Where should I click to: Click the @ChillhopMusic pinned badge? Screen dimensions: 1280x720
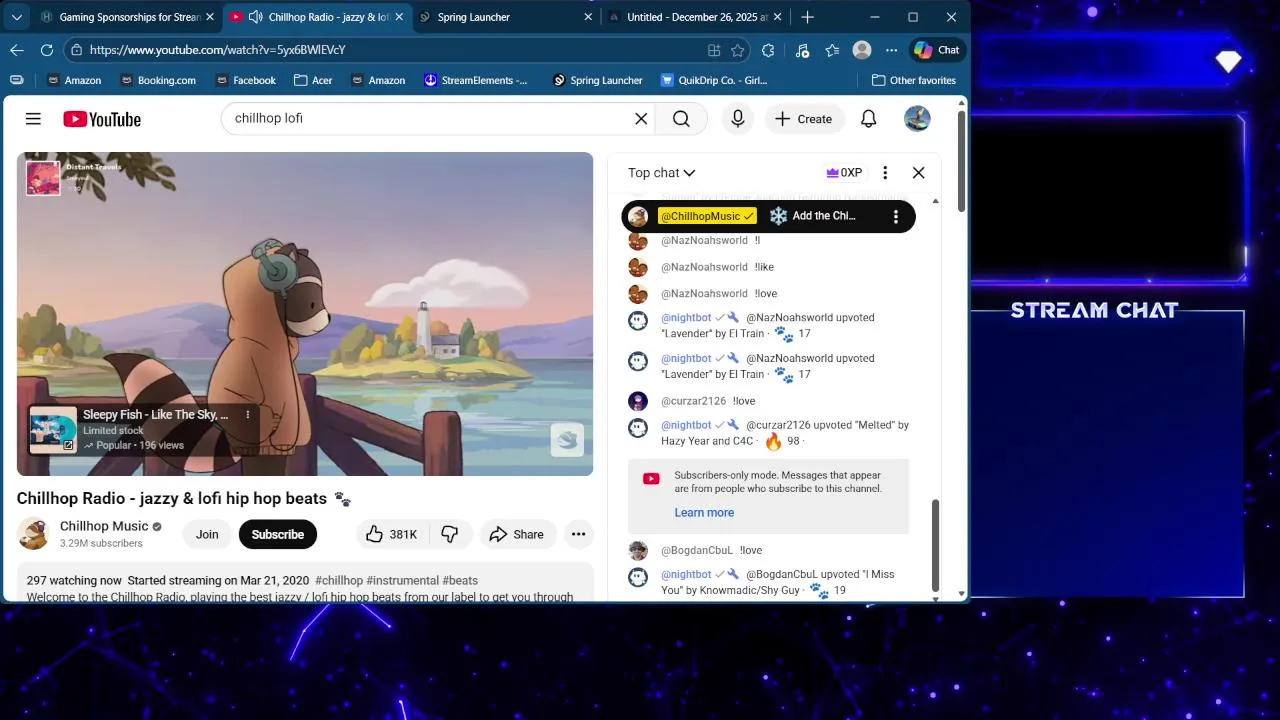pos(707,216)
